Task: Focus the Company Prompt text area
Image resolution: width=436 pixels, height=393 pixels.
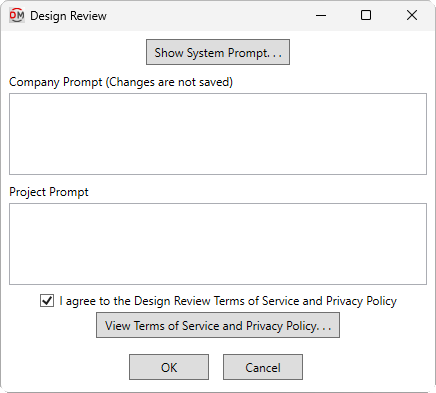Action: click(x=218, y=134)
